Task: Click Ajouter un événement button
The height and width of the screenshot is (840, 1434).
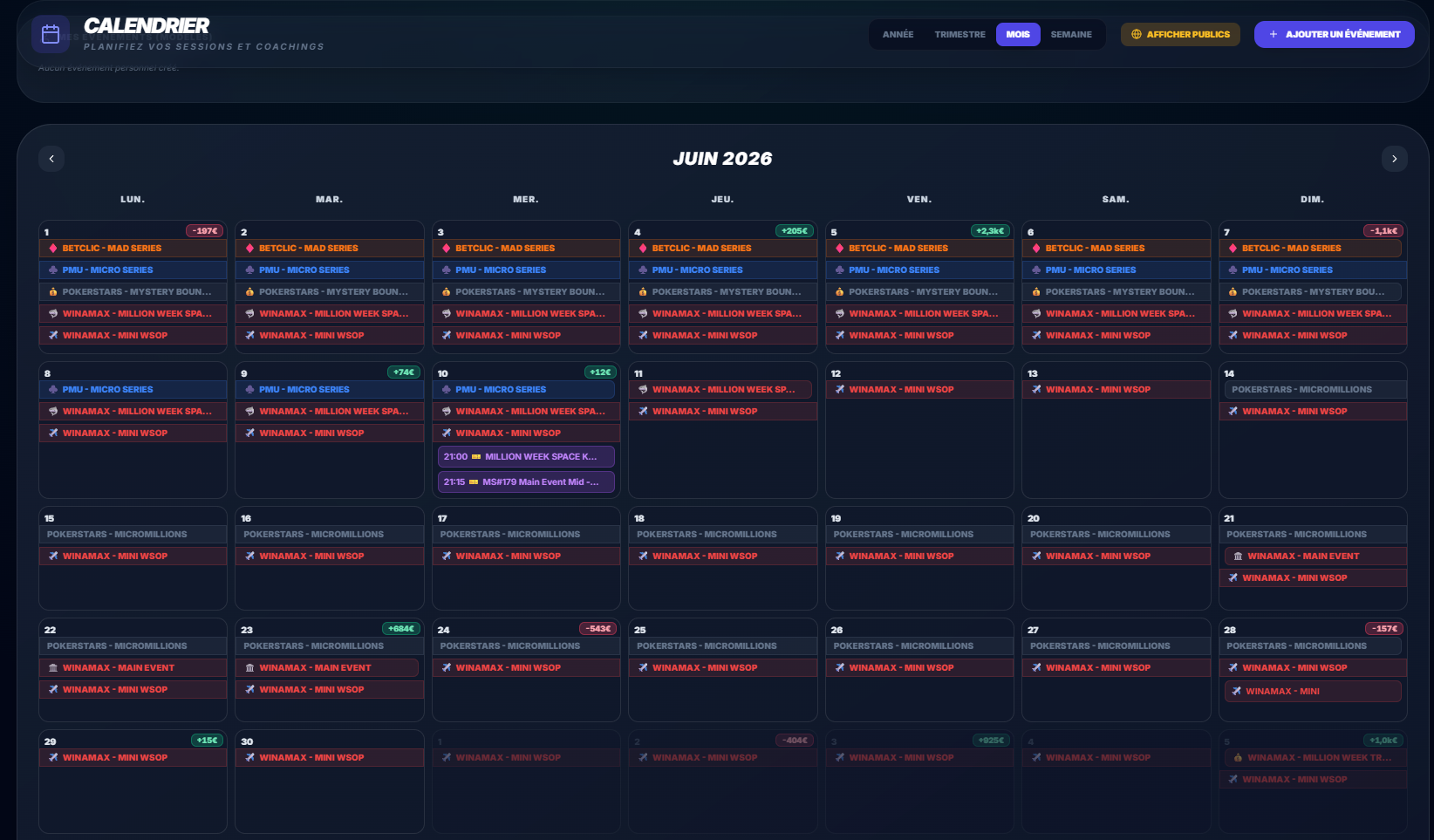Action: point(1334,35)
